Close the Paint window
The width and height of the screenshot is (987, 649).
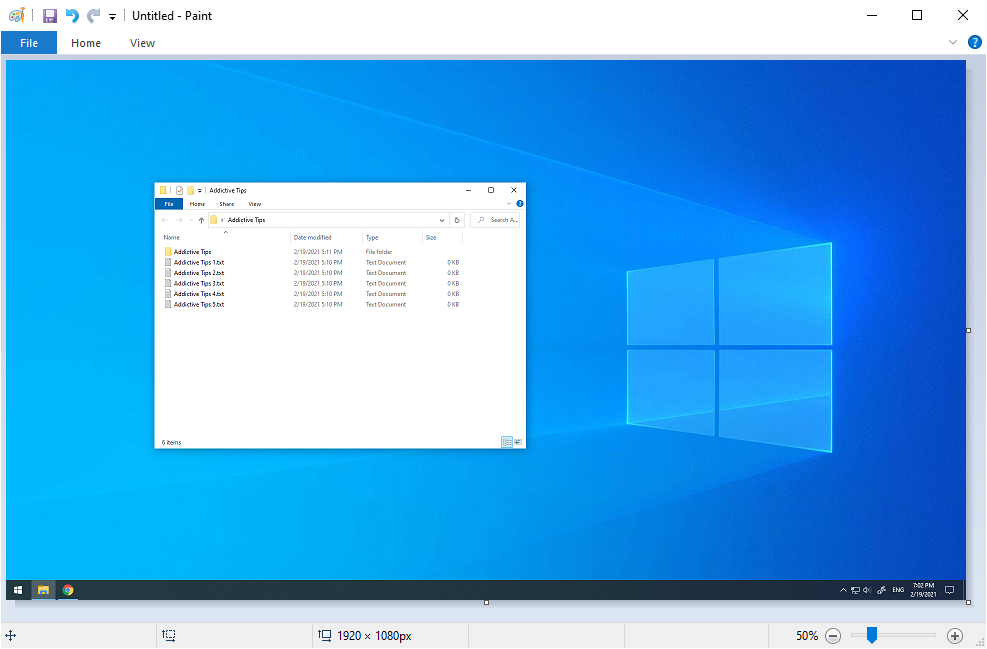click(962, 15)
